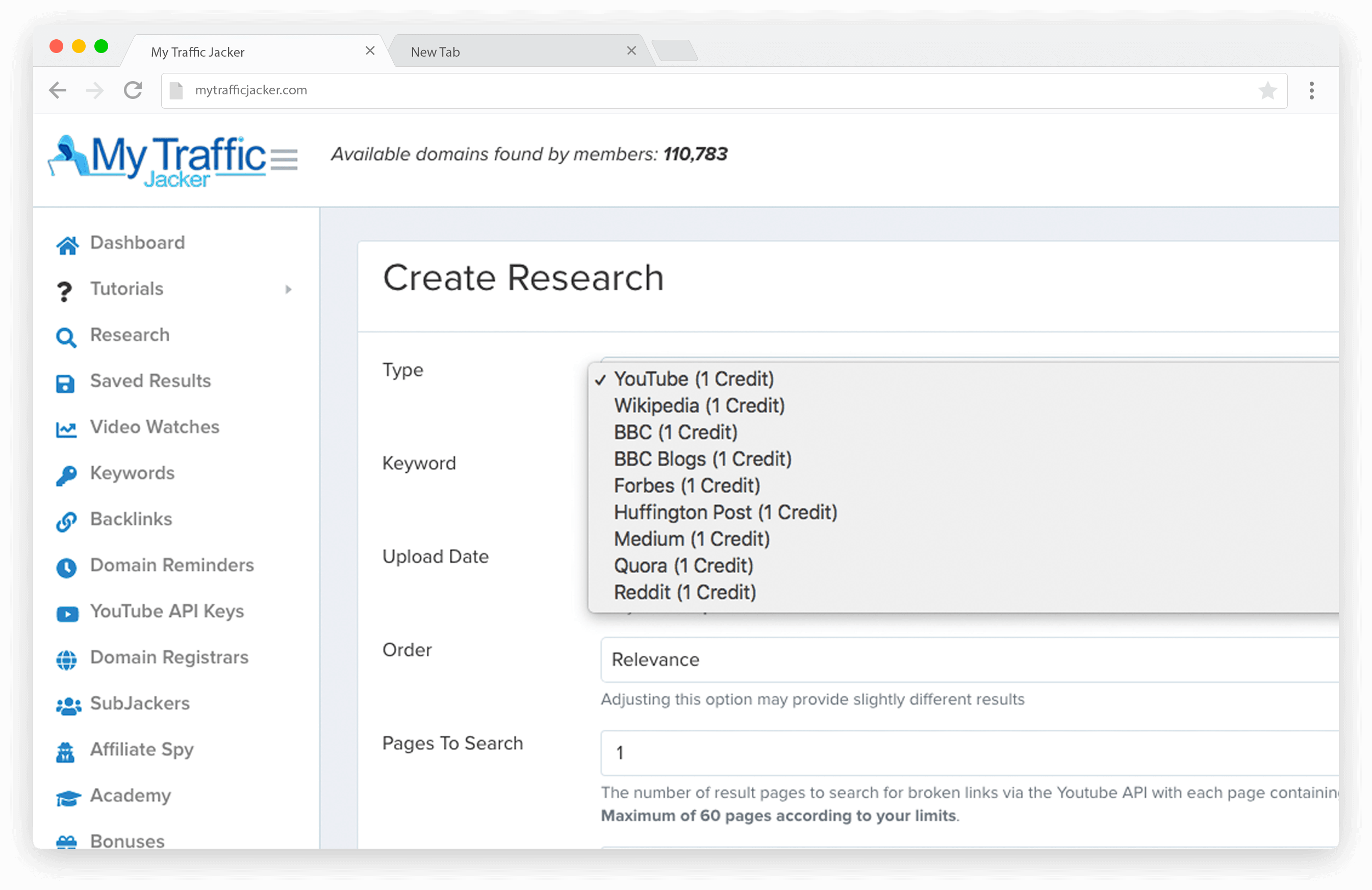Go to the Research page link

click(x=130, y=335)
